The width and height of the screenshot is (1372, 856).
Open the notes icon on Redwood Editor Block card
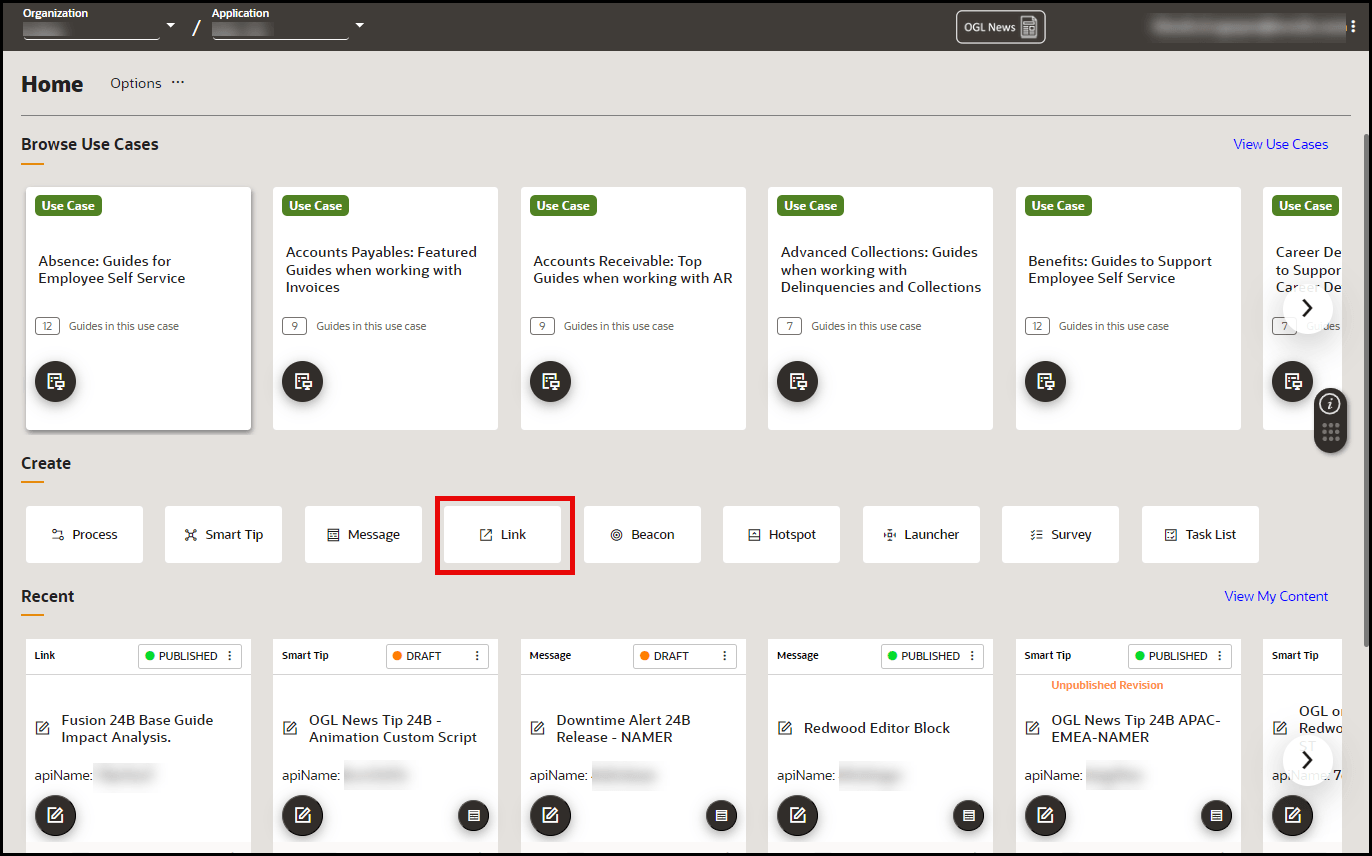pos(968,816)
